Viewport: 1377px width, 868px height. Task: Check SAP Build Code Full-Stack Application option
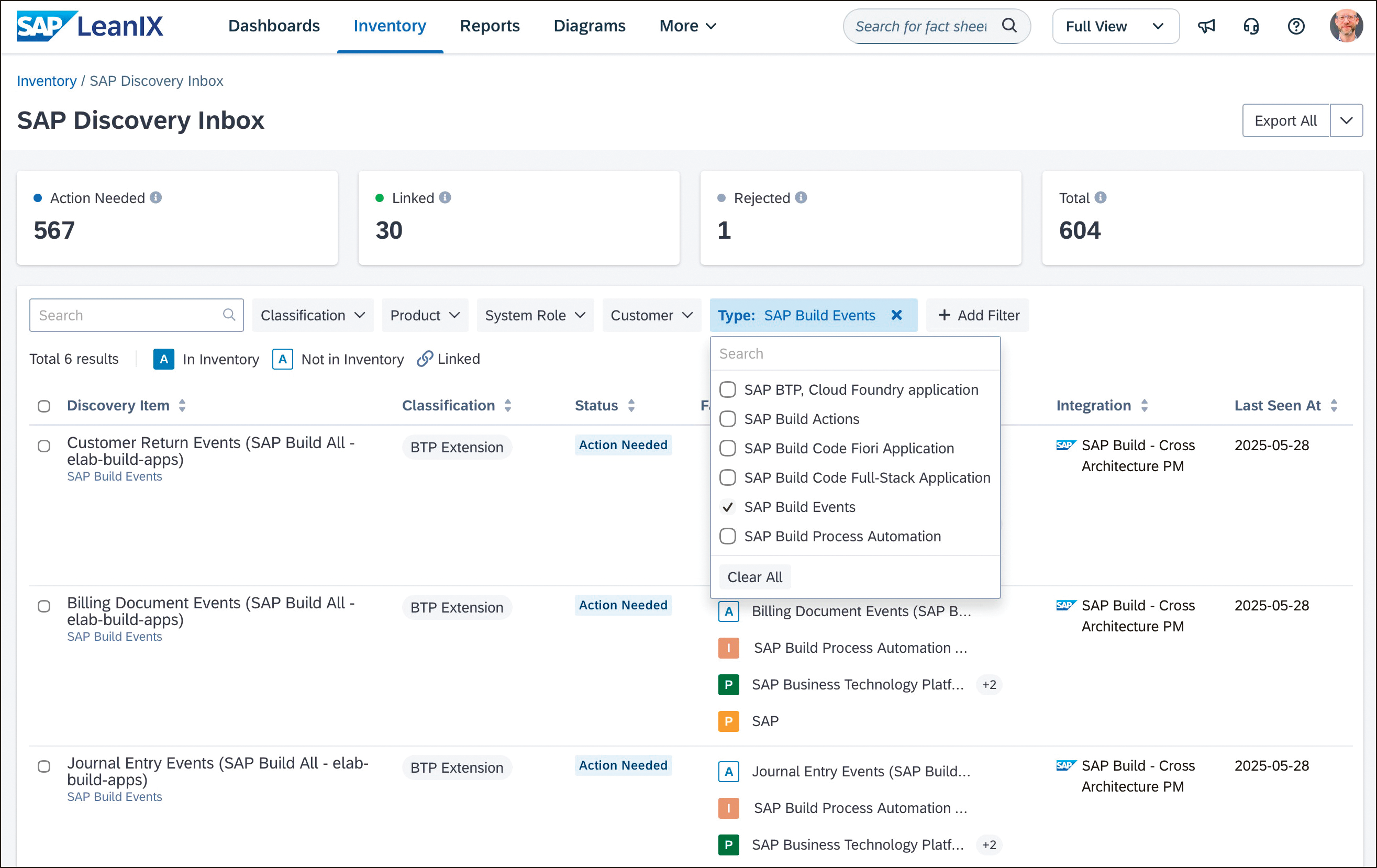click(727, 477)
